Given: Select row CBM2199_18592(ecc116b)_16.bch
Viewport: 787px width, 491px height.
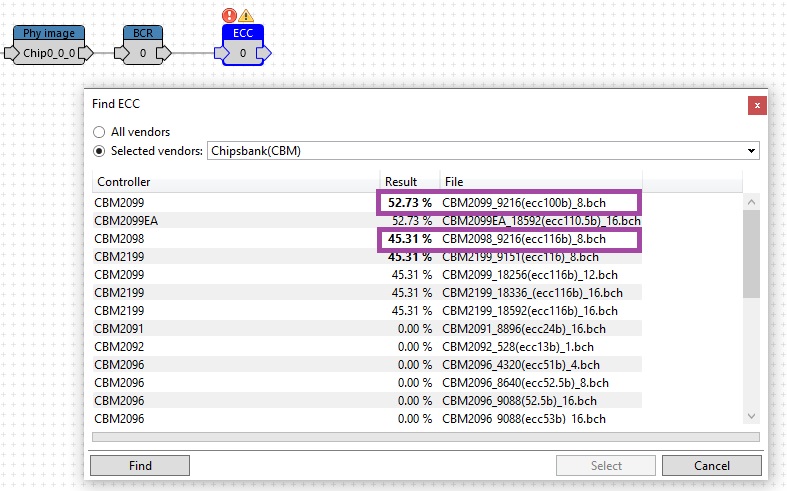Looking at the screenshot, I should 367,311.
